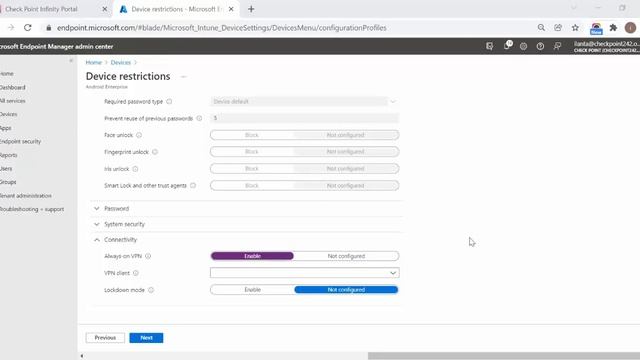Set Iris unlock to Not configured
The width and height of the screenshot is (640, 360).
coord(346,169)
